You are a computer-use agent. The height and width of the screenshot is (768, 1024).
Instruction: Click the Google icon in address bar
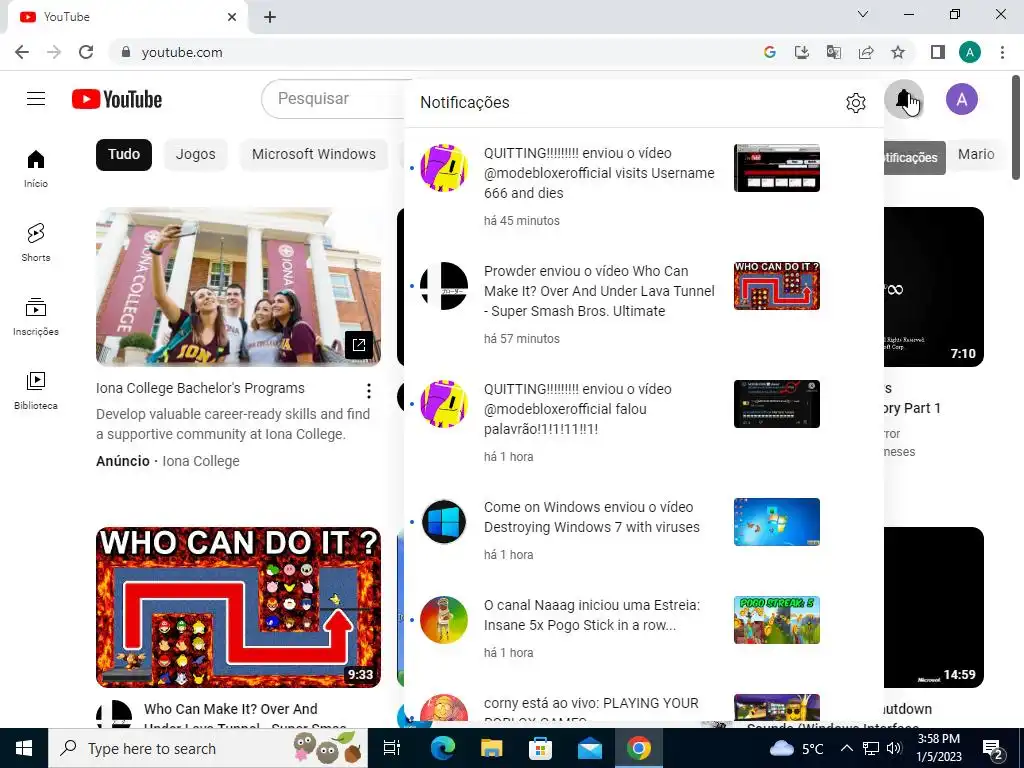[770, 52]
